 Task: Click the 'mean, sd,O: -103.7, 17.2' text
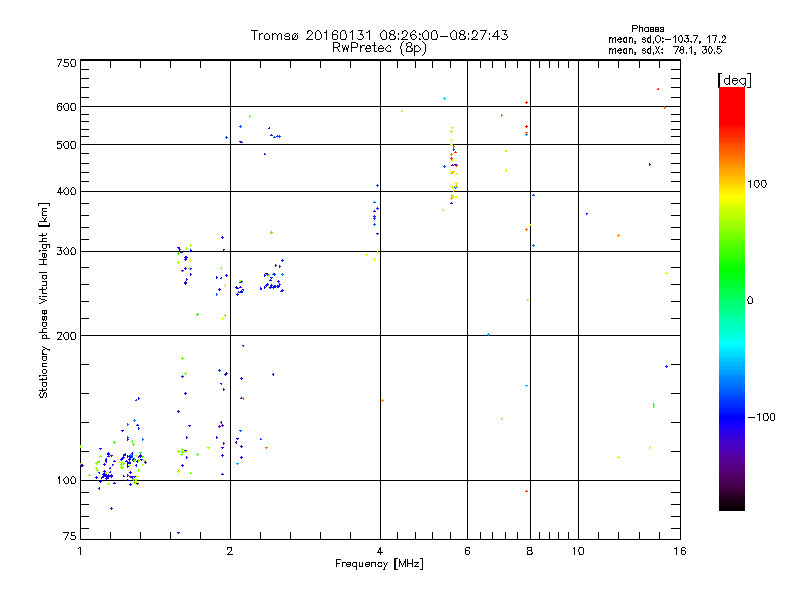[667, 39]
